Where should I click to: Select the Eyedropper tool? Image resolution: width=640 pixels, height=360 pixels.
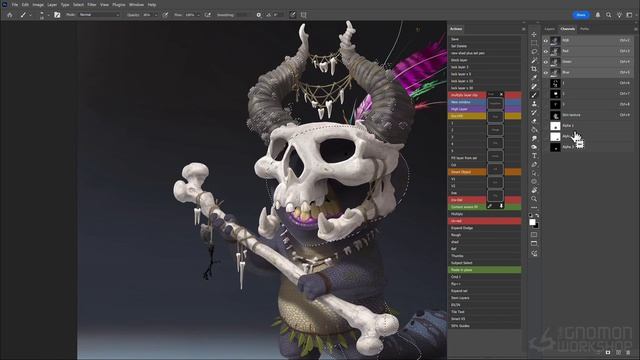click(x=534, y=78)
